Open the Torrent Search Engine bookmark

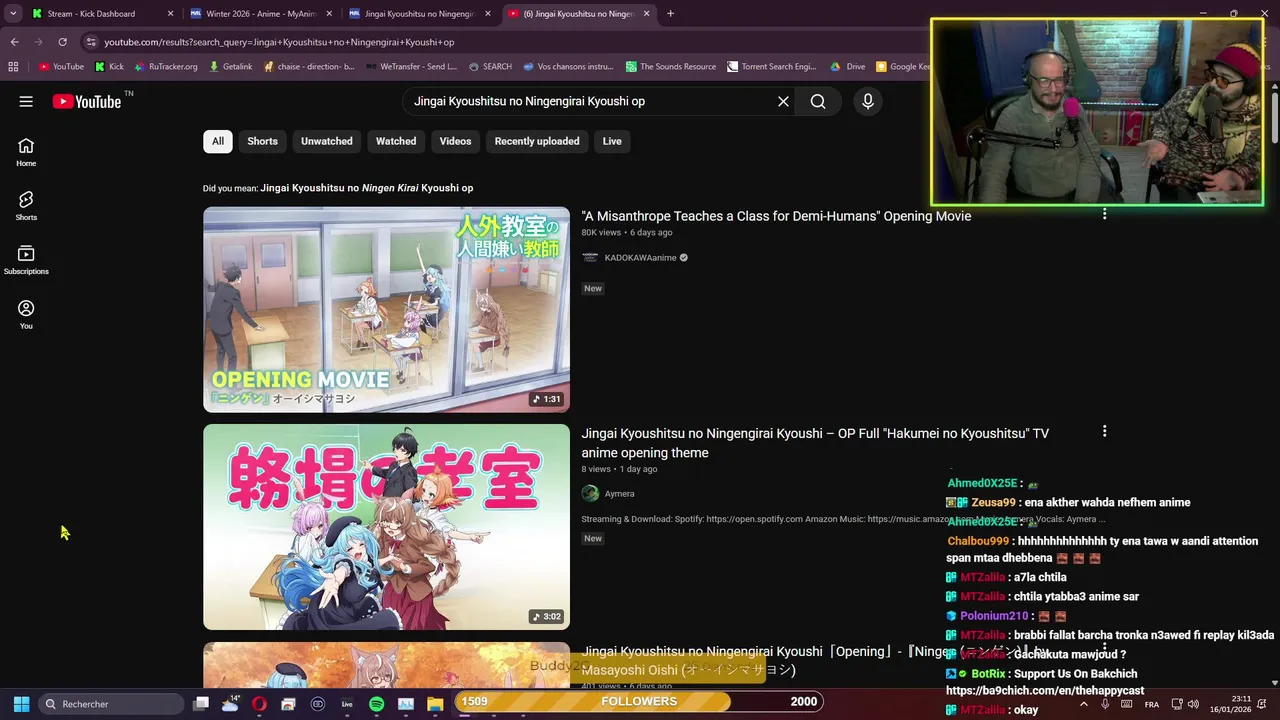(x=772, y=67)
